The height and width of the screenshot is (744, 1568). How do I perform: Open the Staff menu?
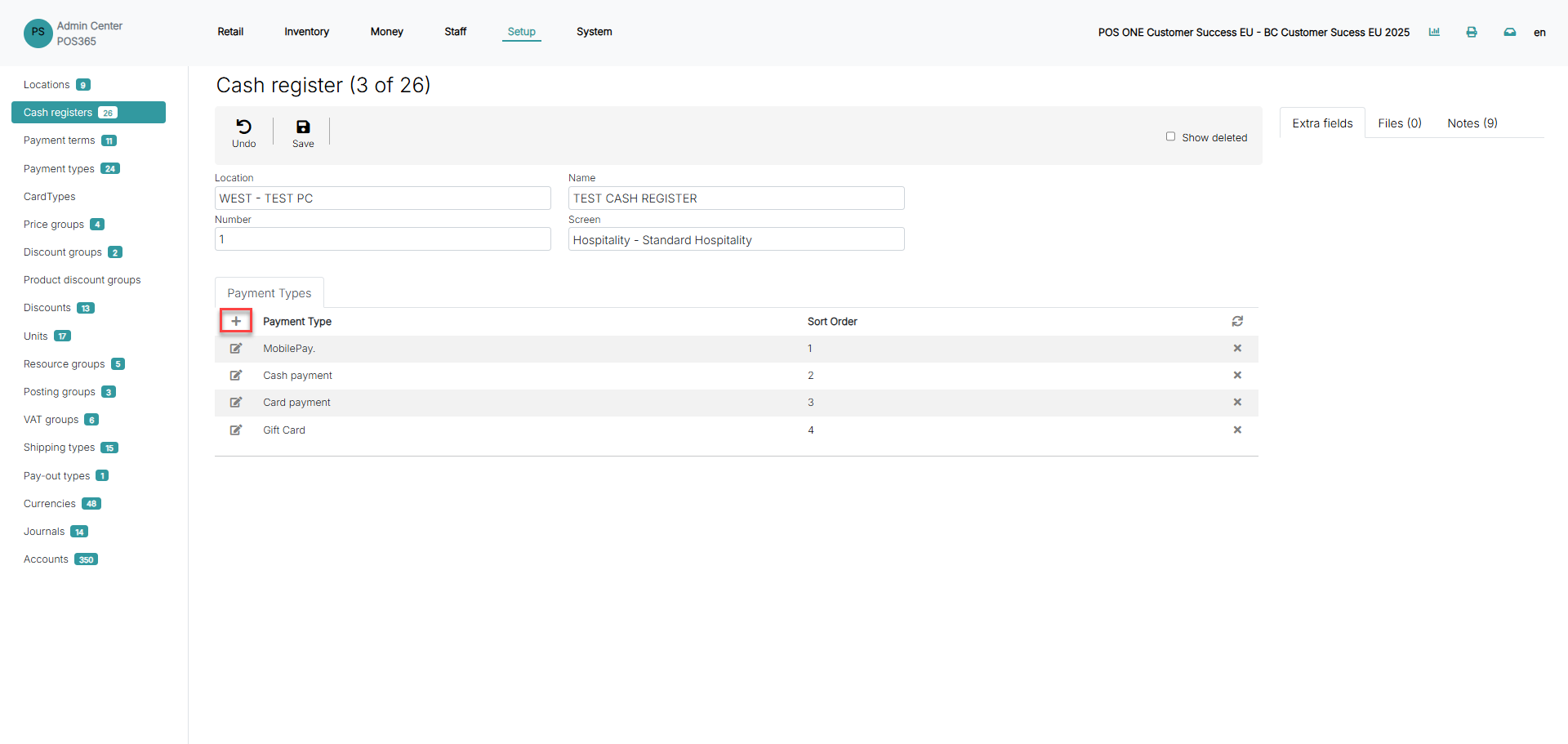coord(455,32)
